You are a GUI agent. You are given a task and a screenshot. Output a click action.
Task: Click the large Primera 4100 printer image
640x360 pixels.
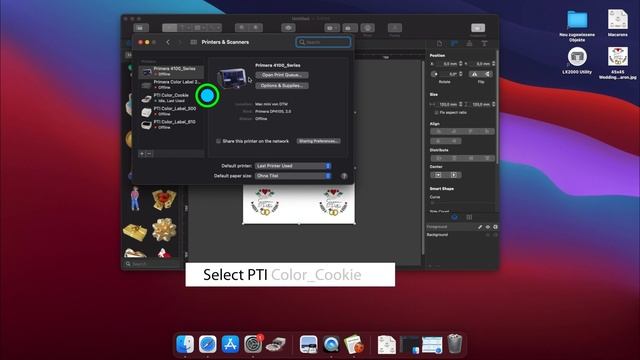232,78
